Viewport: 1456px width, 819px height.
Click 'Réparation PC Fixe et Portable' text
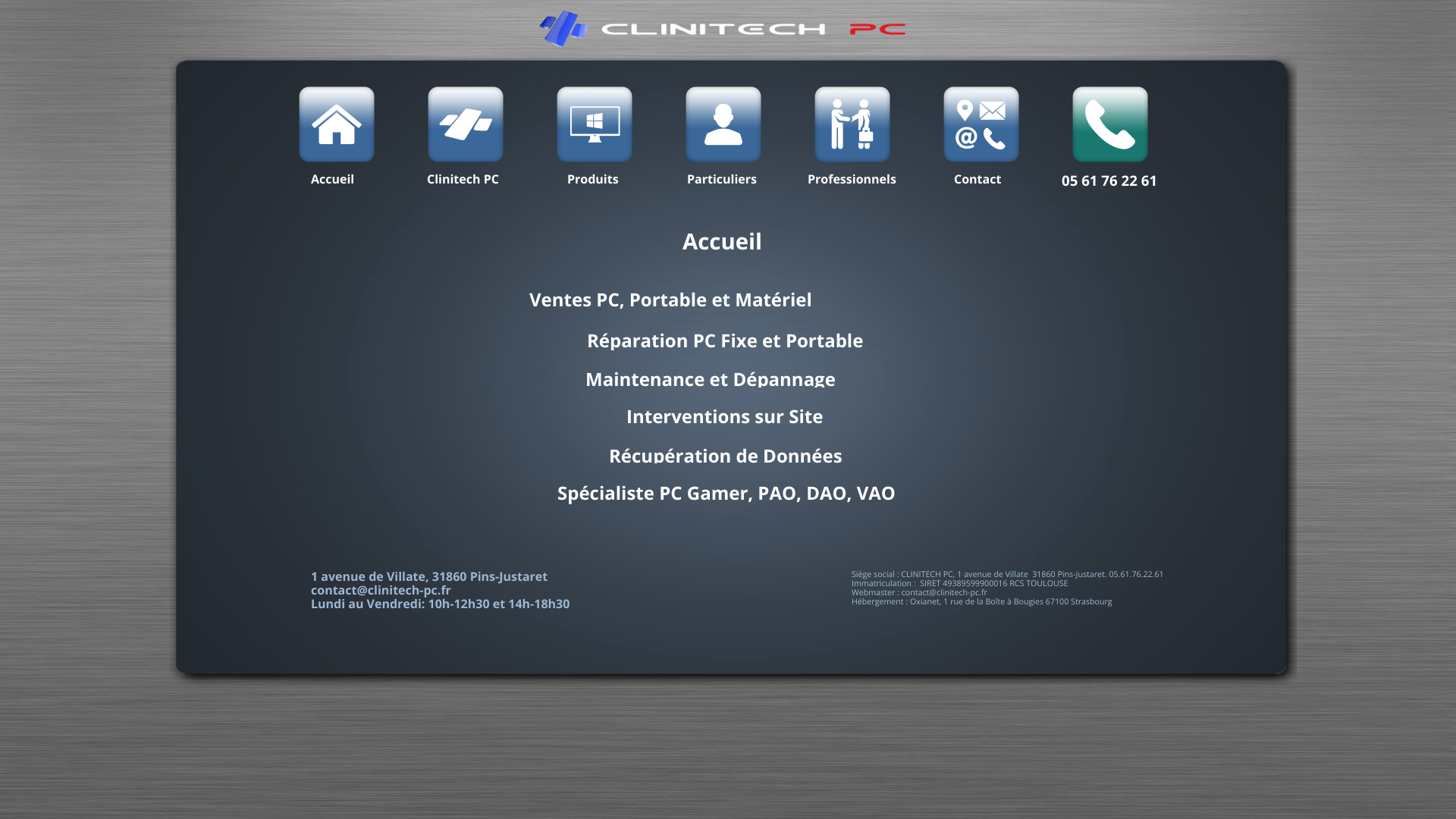[725, 340]
